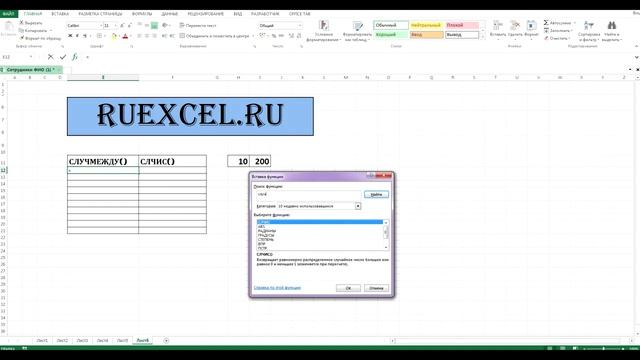The image size is (640, 360).
Task: Open Сортировка и фильтр menu
Action: (x=589, y=31)
